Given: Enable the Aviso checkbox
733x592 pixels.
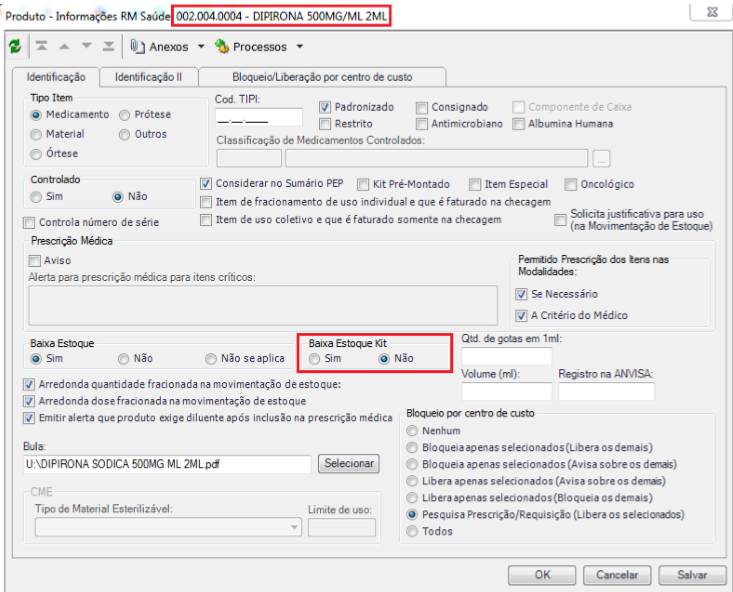Looking at the screenshot, I should tap(34, 261).
